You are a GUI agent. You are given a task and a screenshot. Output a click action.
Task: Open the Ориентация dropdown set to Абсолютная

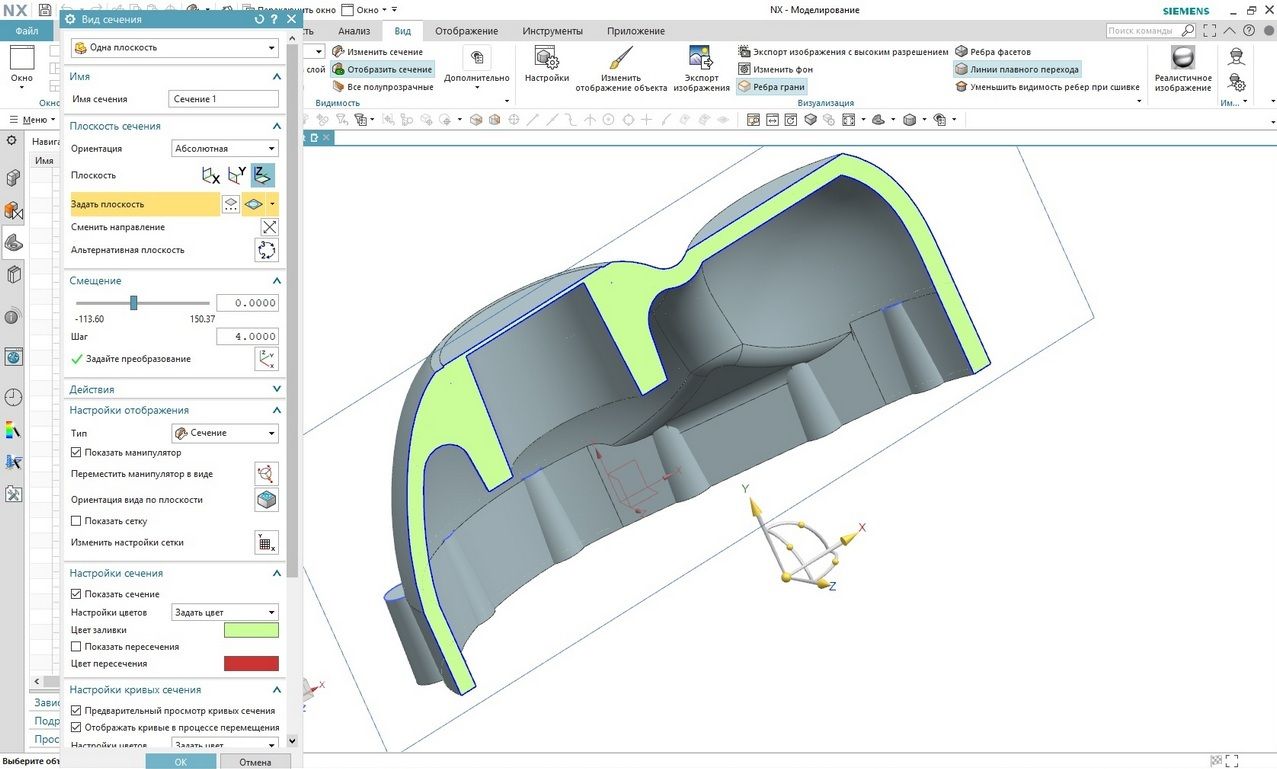pyautogui.click(x=225, y=149)
